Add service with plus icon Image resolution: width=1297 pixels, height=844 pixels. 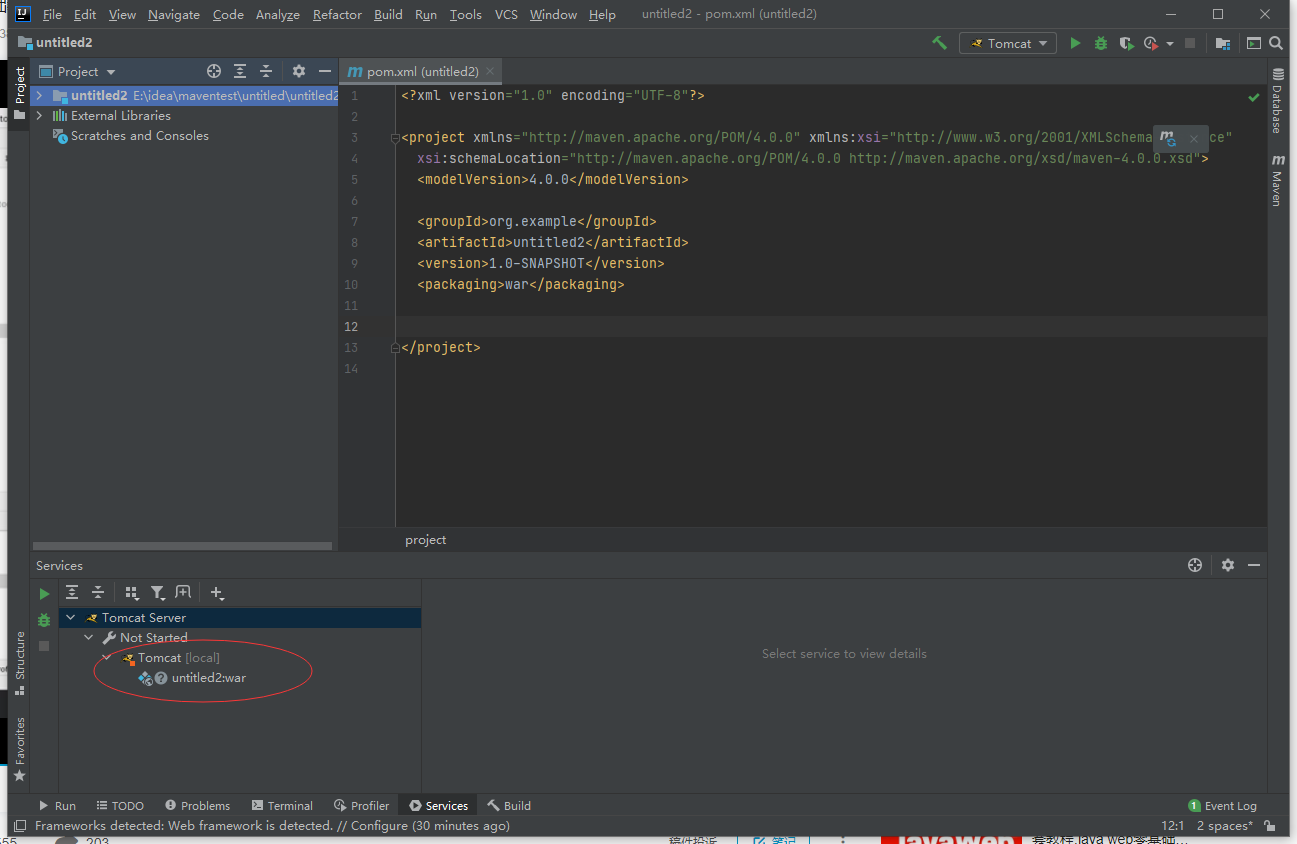pos(217,593)
